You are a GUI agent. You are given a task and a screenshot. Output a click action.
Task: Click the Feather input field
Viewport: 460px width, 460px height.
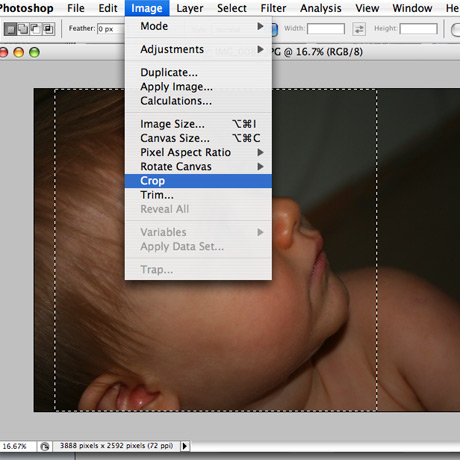[110, 29]
